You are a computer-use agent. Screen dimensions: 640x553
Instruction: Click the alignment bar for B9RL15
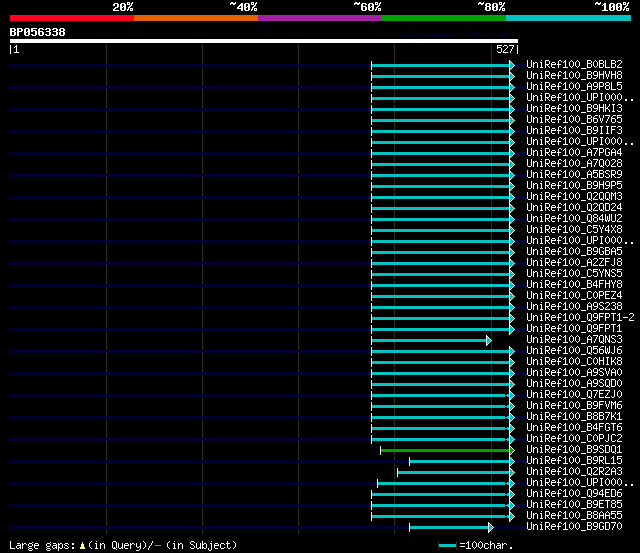pyautogui.click(x=462, y=462)
